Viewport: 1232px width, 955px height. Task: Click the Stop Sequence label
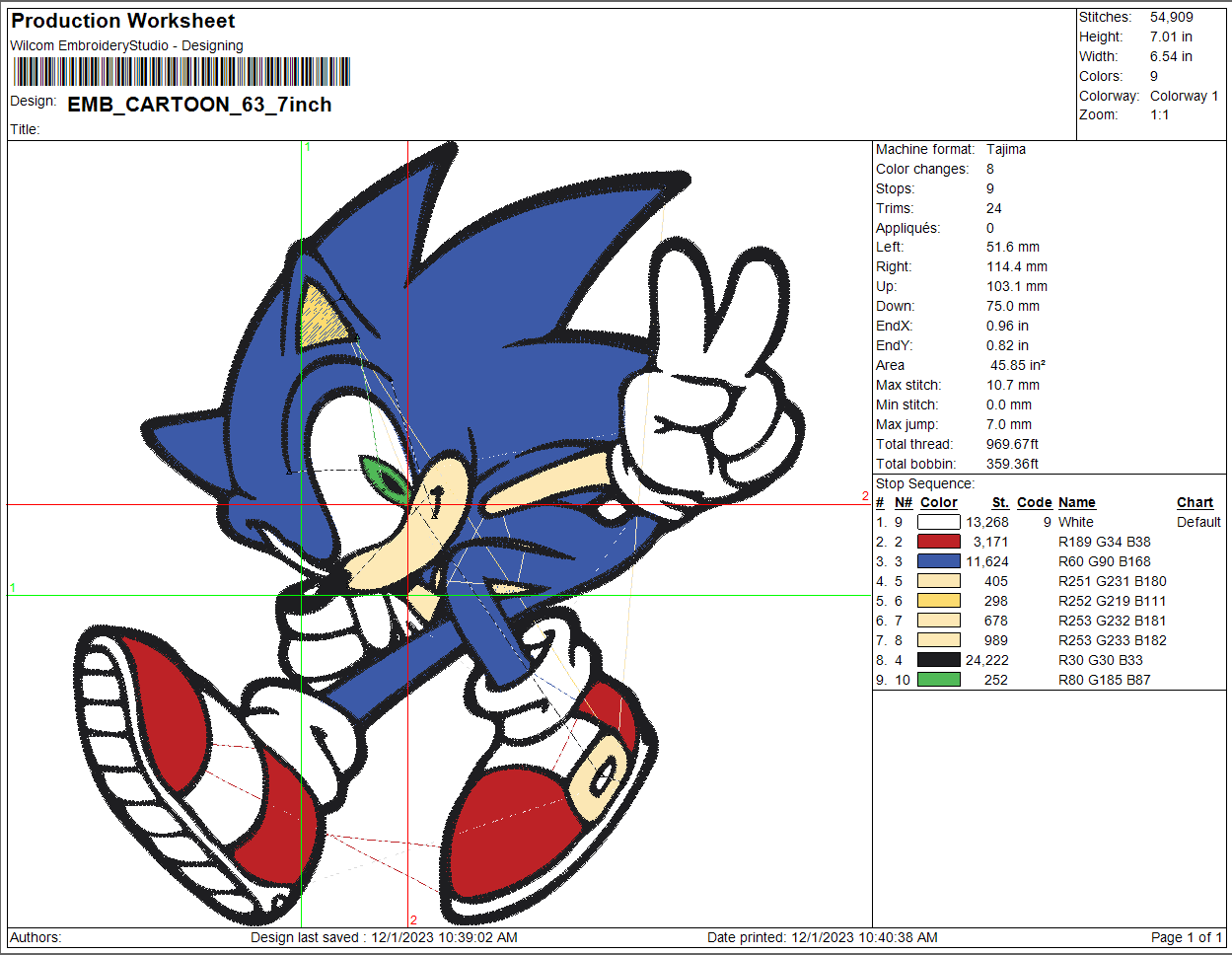[925, 483]
